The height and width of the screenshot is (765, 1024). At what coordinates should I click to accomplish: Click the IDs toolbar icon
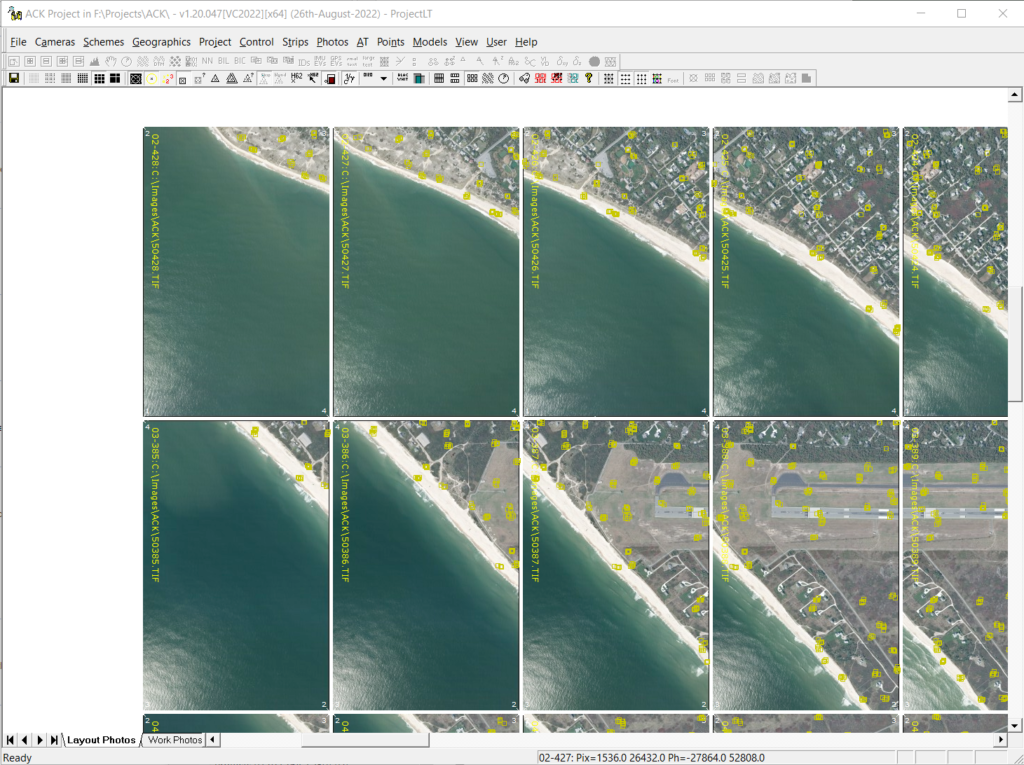tap(304, 61)
